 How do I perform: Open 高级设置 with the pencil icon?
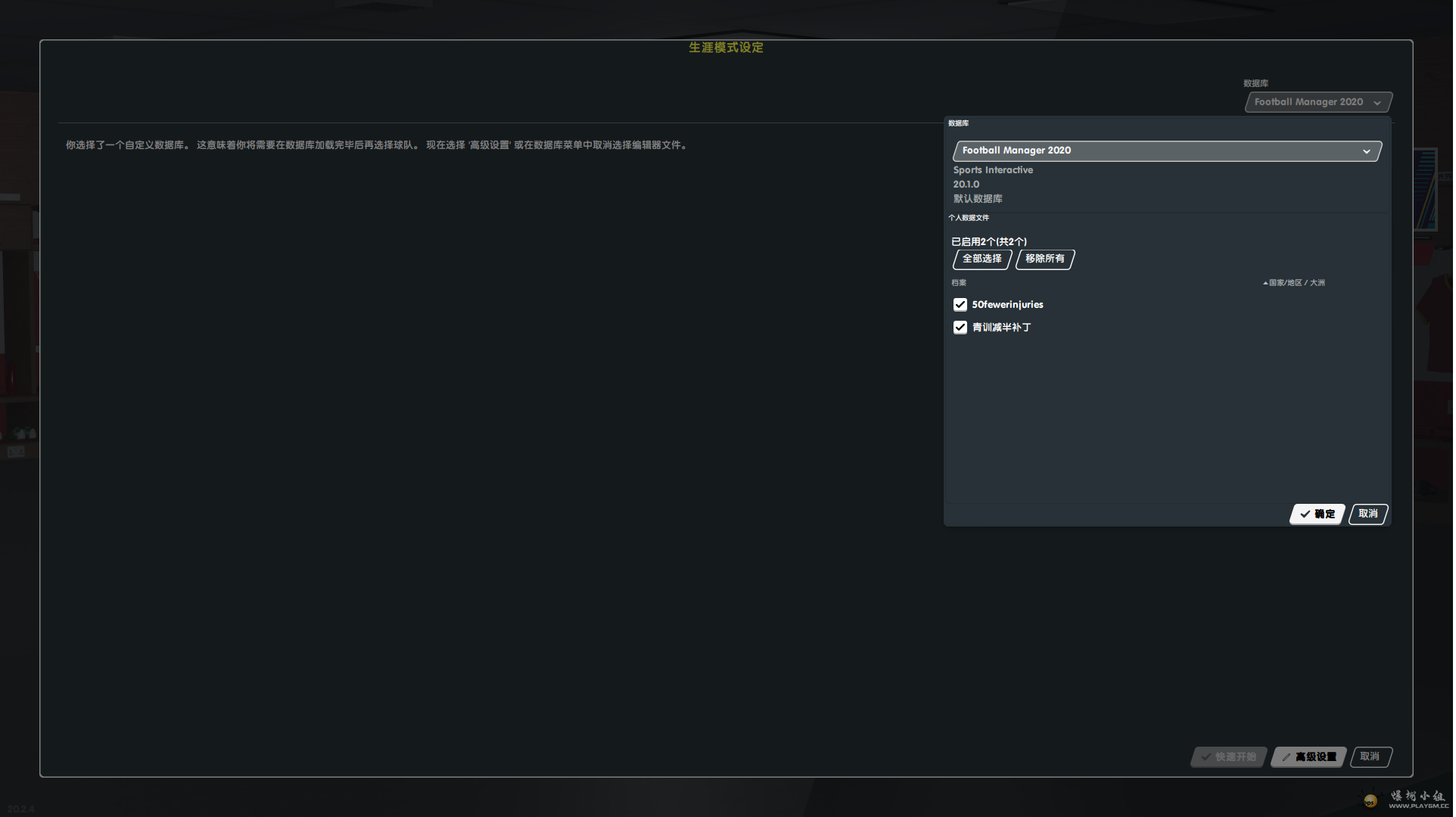point(1310,757)
